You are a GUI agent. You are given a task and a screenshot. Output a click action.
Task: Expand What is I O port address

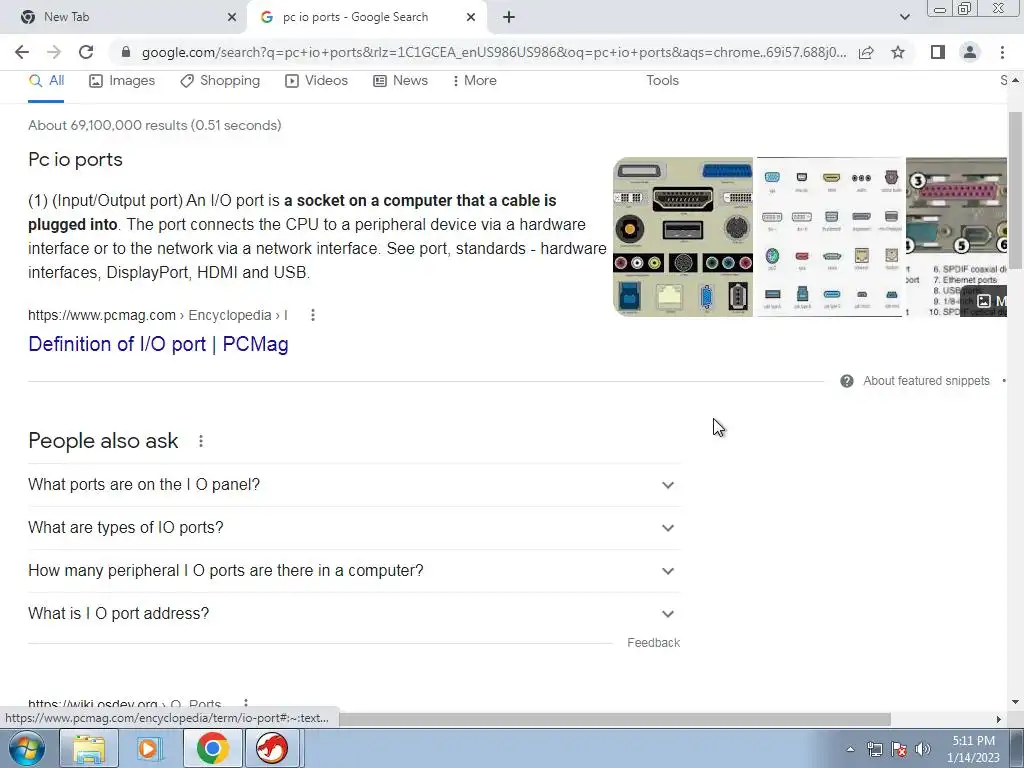point(354,614)
